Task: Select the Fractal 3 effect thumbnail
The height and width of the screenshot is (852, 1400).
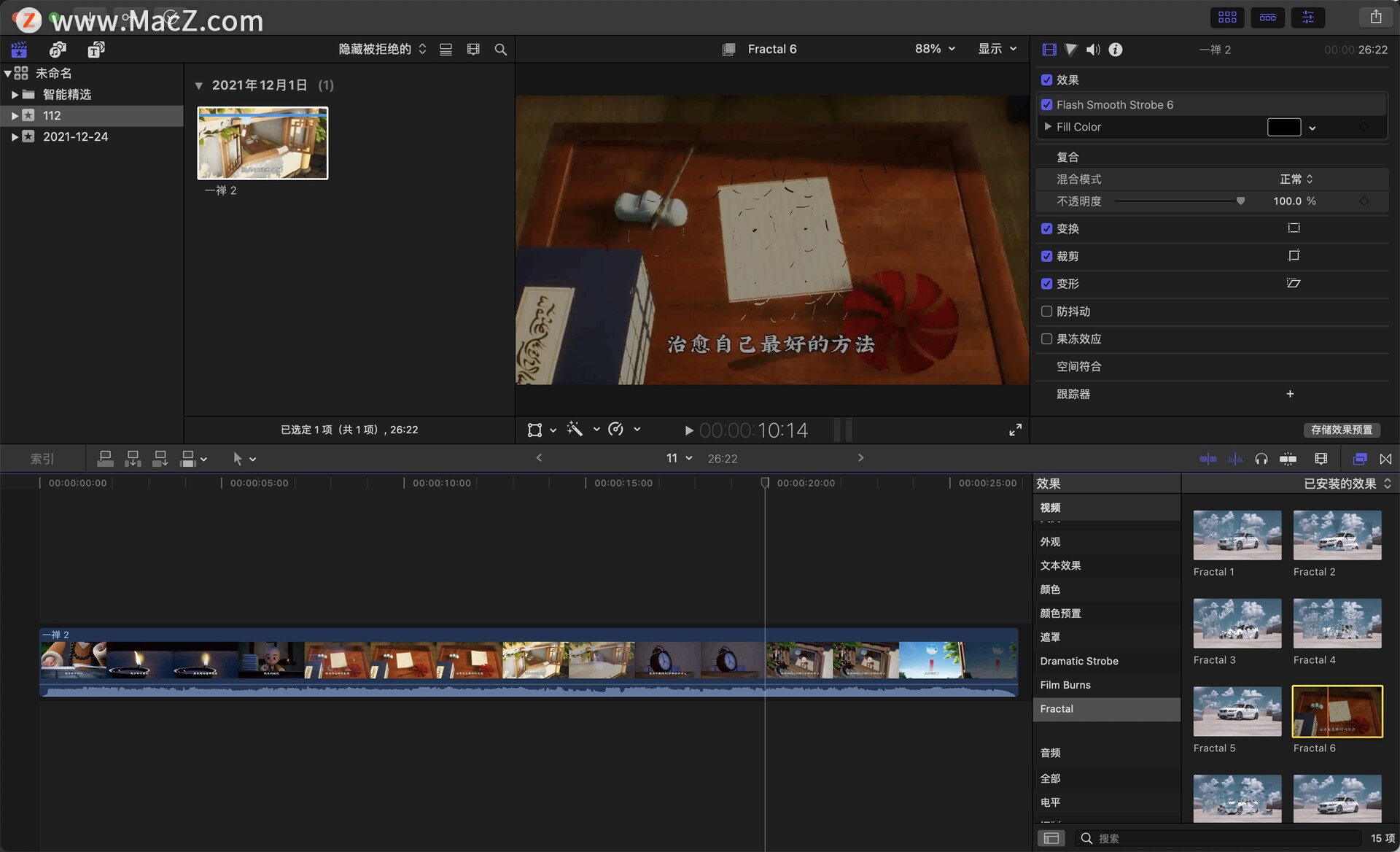Action: click(x=1237, y=624)
